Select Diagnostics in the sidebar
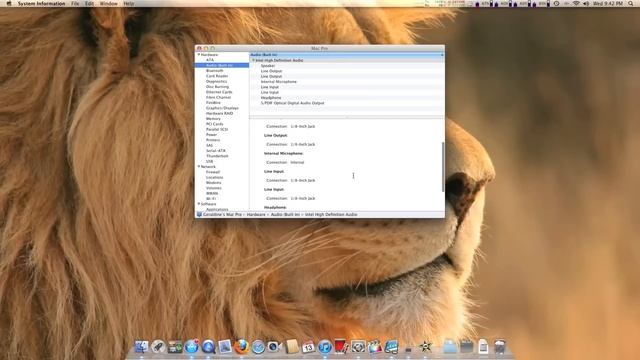This screenshot has height=360, width=640. [216, 81]
